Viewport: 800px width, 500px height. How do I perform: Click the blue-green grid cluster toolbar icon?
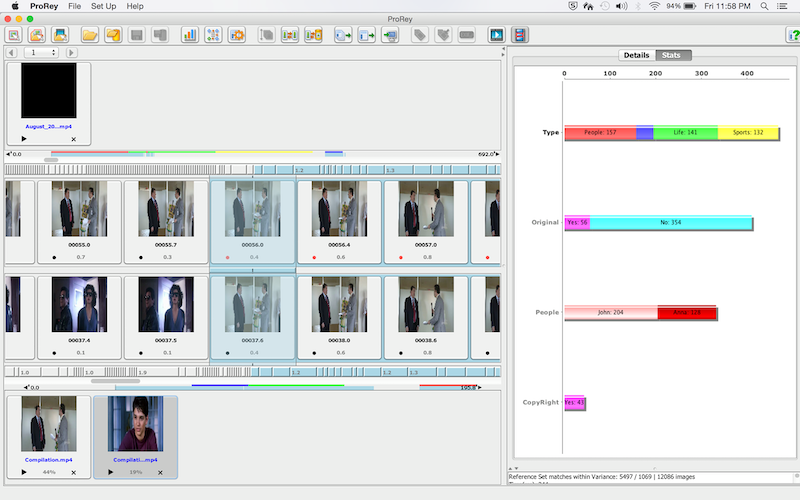click(x=213, y=35)
